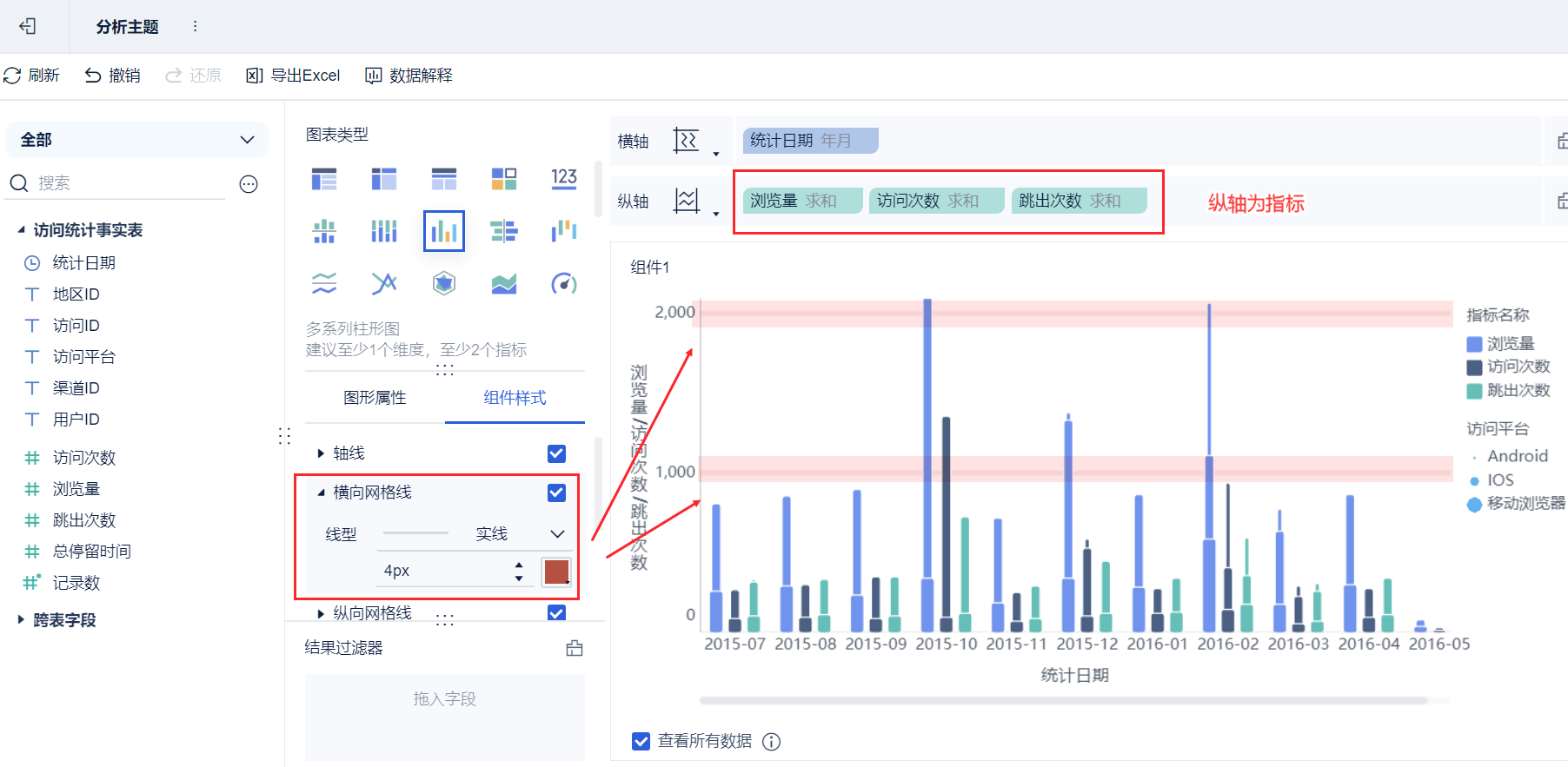The image size is (1568, 767).
Task: Click the info icon beside 查看所有数据
Action: [x=771, y=742]
